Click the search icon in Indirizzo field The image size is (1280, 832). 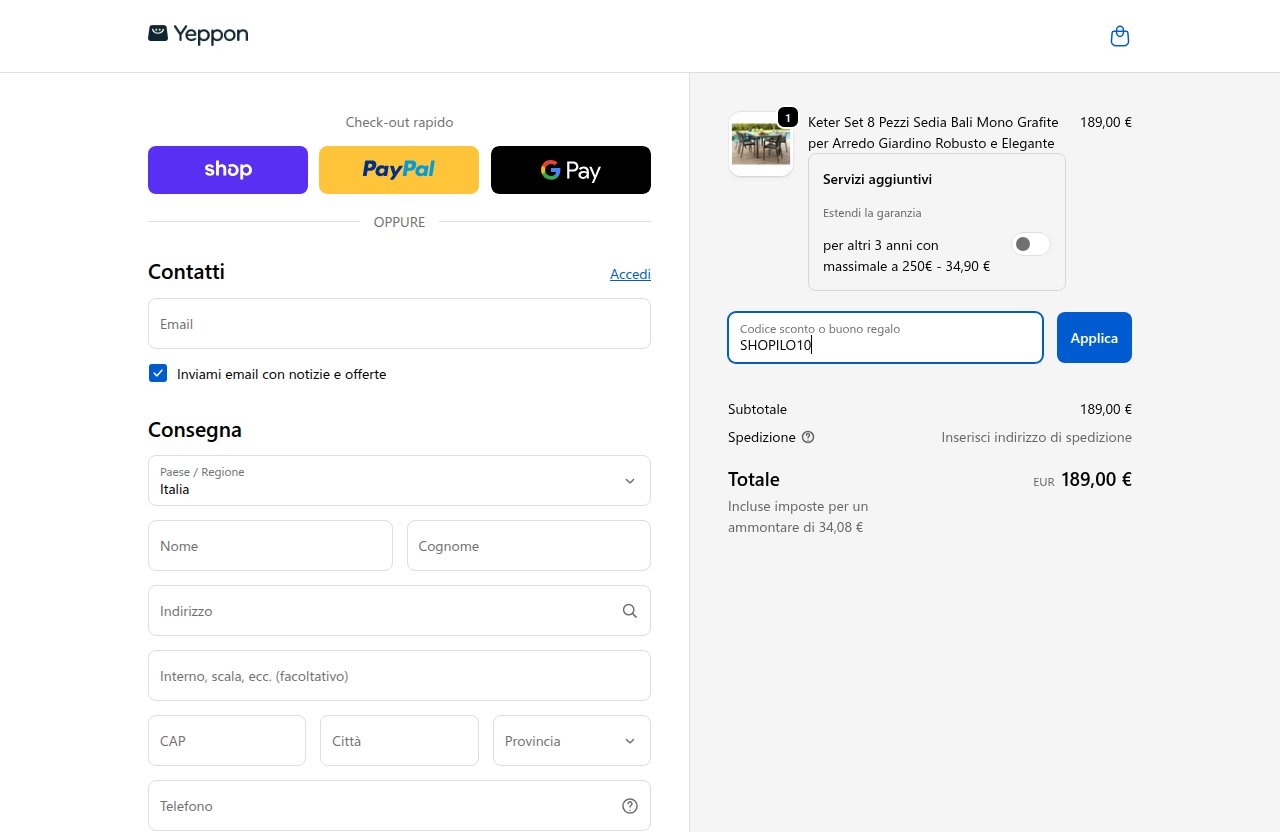coord(629,611)
